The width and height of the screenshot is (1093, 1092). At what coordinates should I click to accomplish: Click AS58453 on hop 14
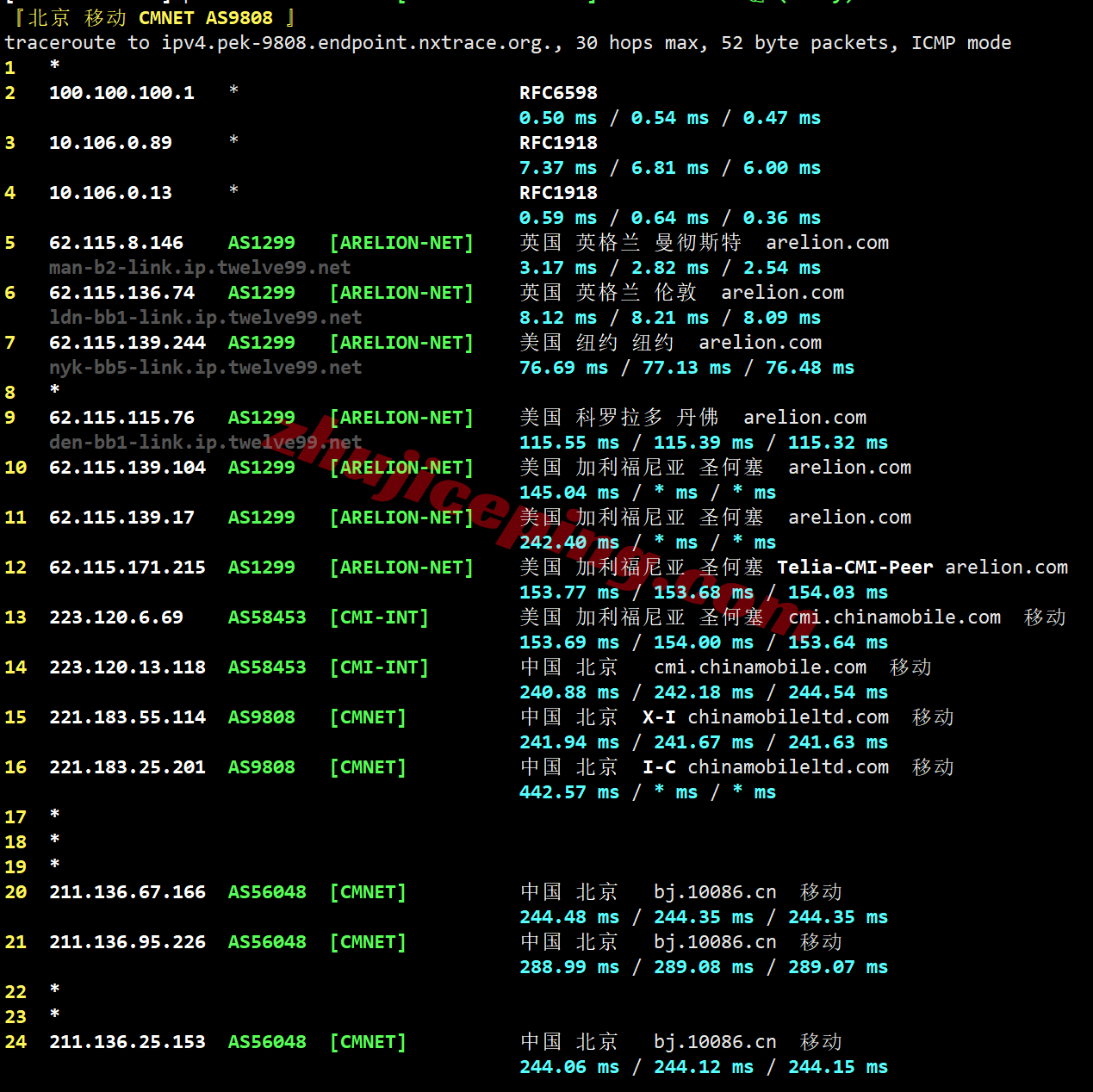click(267, 667)
